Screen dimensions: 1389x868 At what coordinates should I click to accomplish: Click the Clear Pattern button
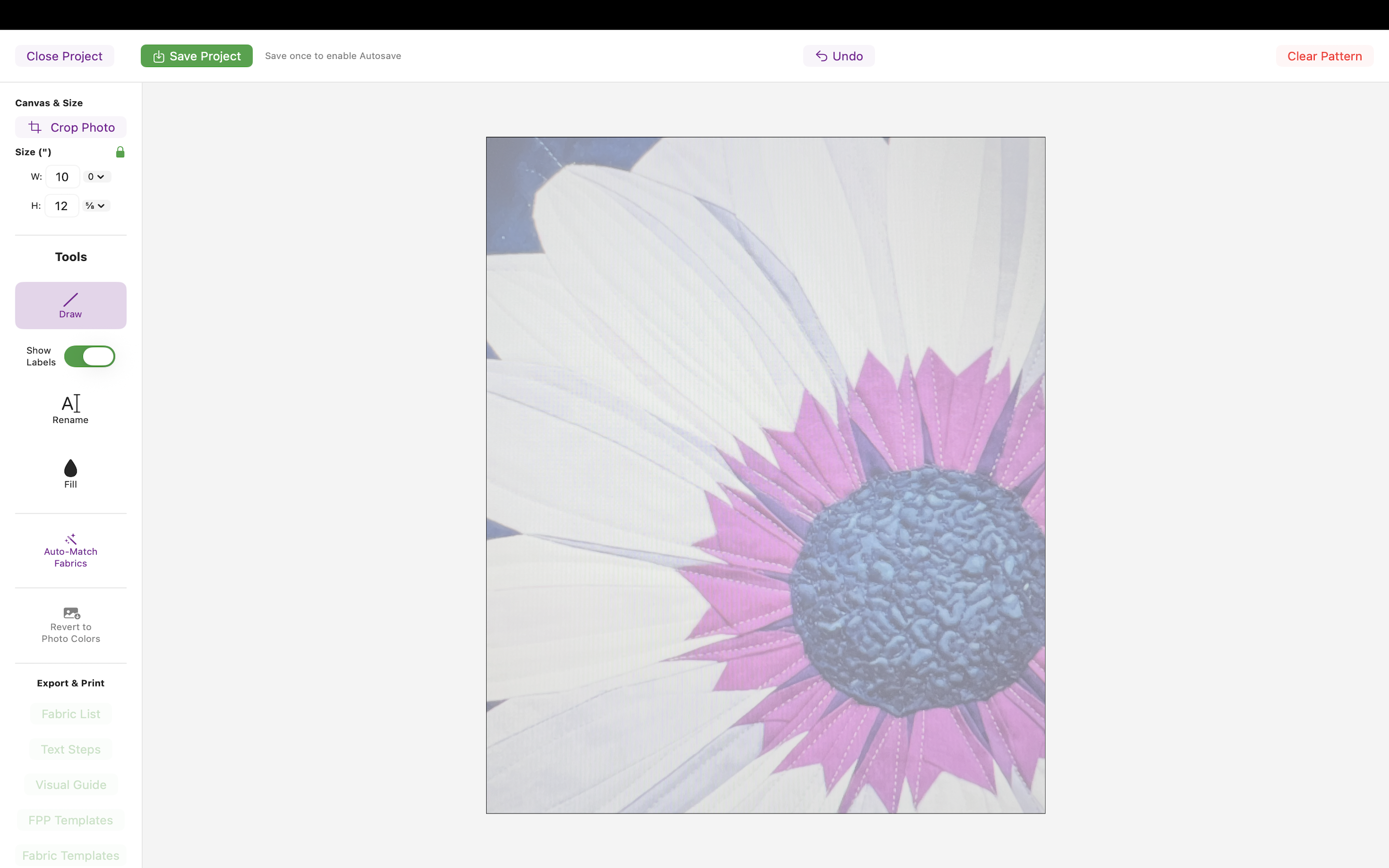tap(1324, 56)
